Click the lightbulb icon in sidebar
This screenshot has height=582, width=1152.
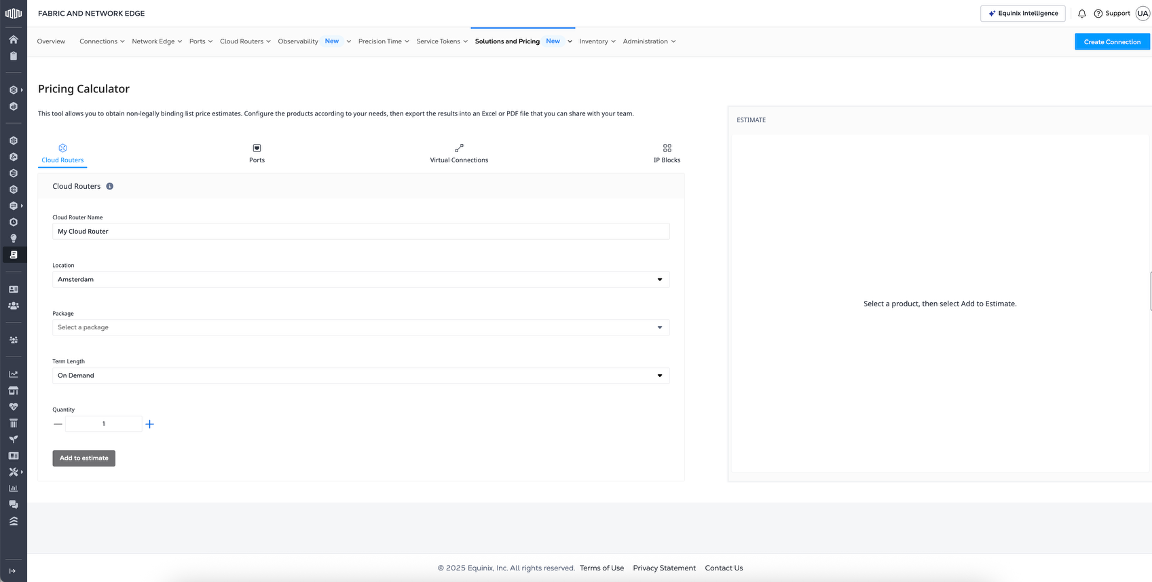pos(13,238)
